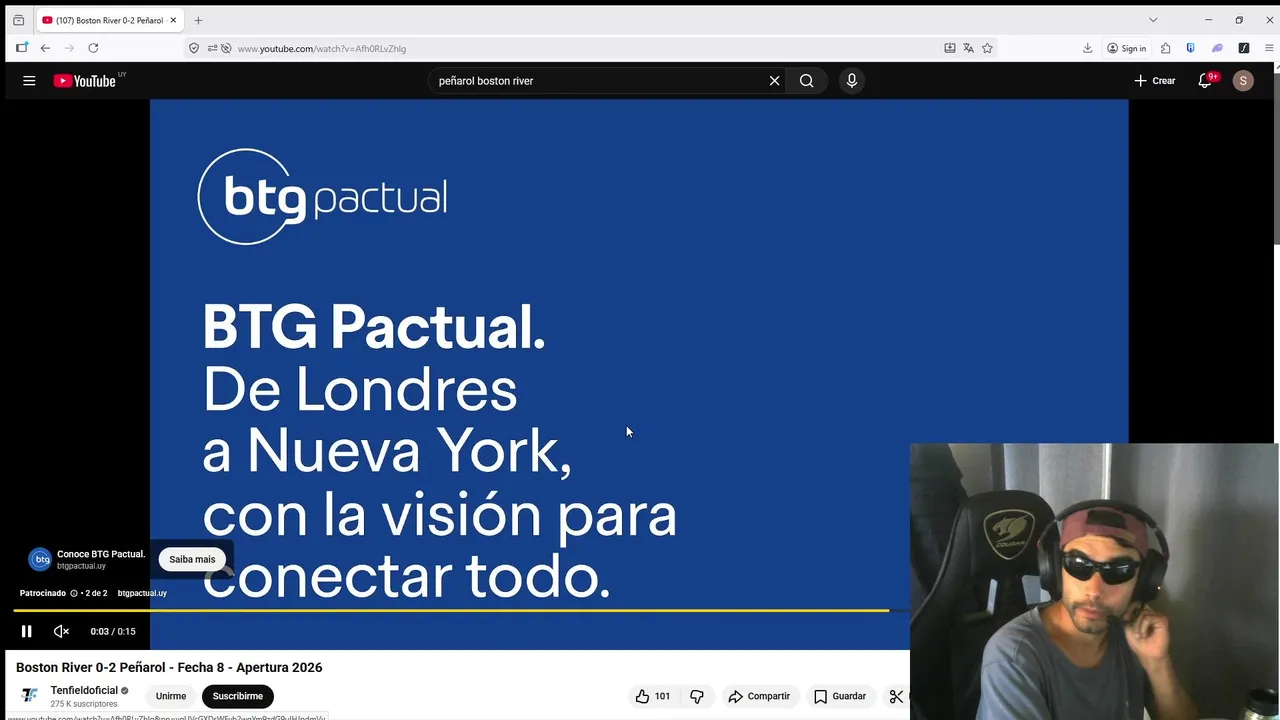Click the scissors clip icon
Viewport: 1280px width, 720px height.
[x=896, y=696]
